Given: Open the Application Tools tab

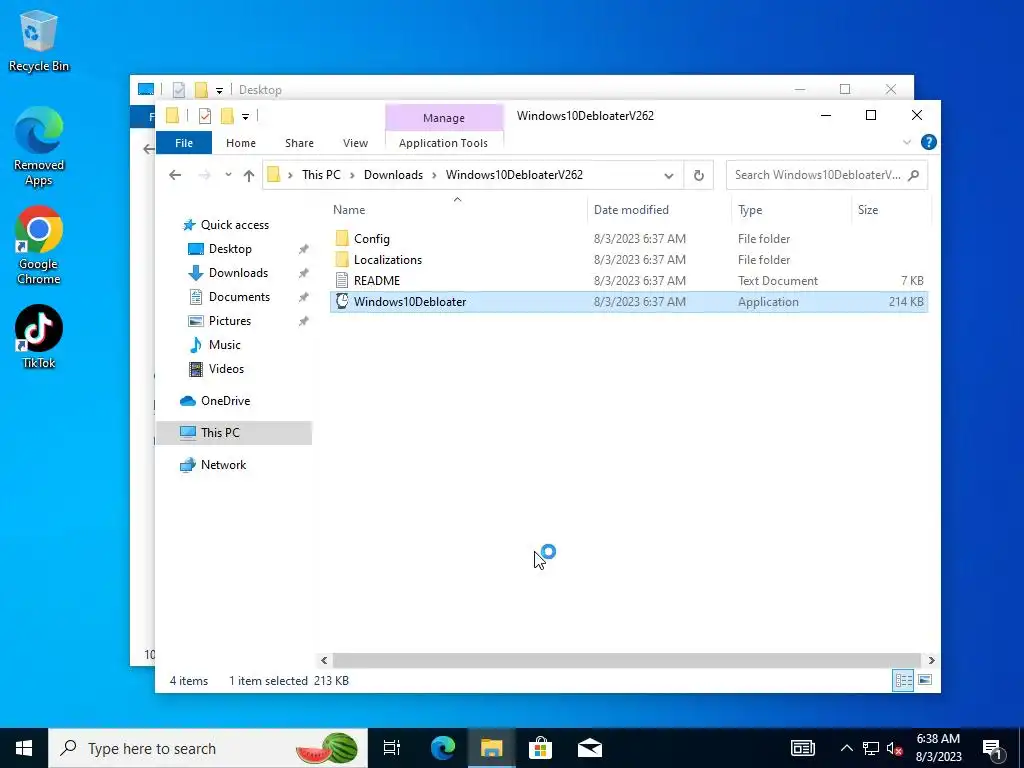Looking at the screenshot, I should pyautogui.click(x=443, y=142).
